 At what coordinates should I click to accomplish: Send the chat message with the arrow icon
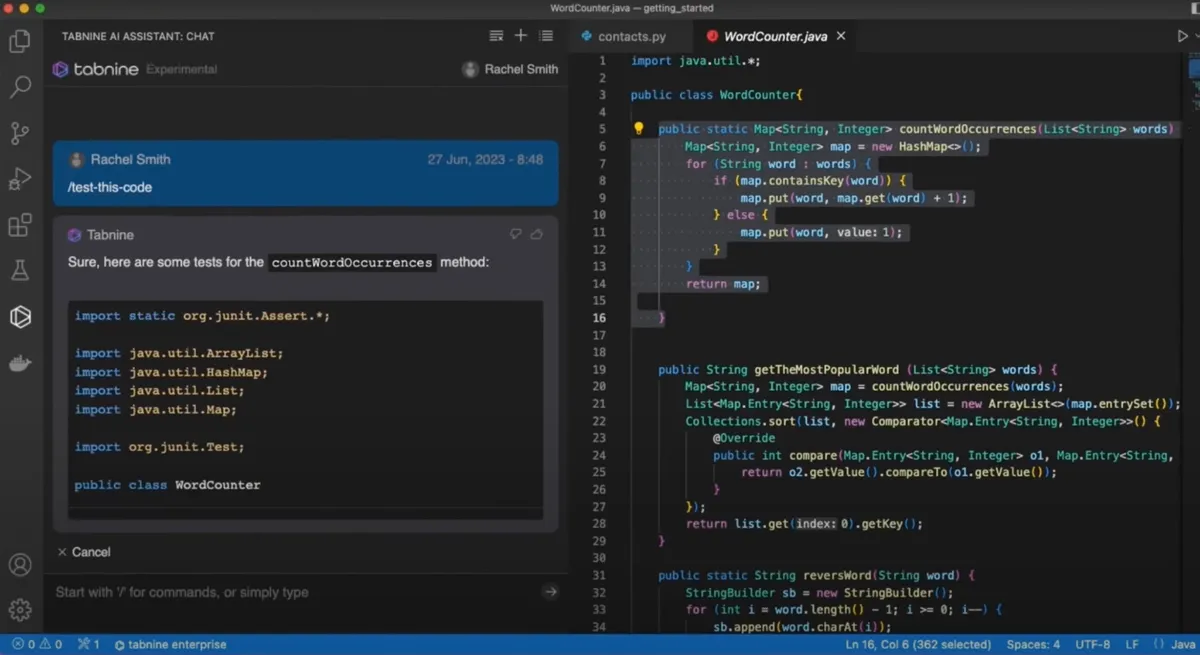click(550, 592)
